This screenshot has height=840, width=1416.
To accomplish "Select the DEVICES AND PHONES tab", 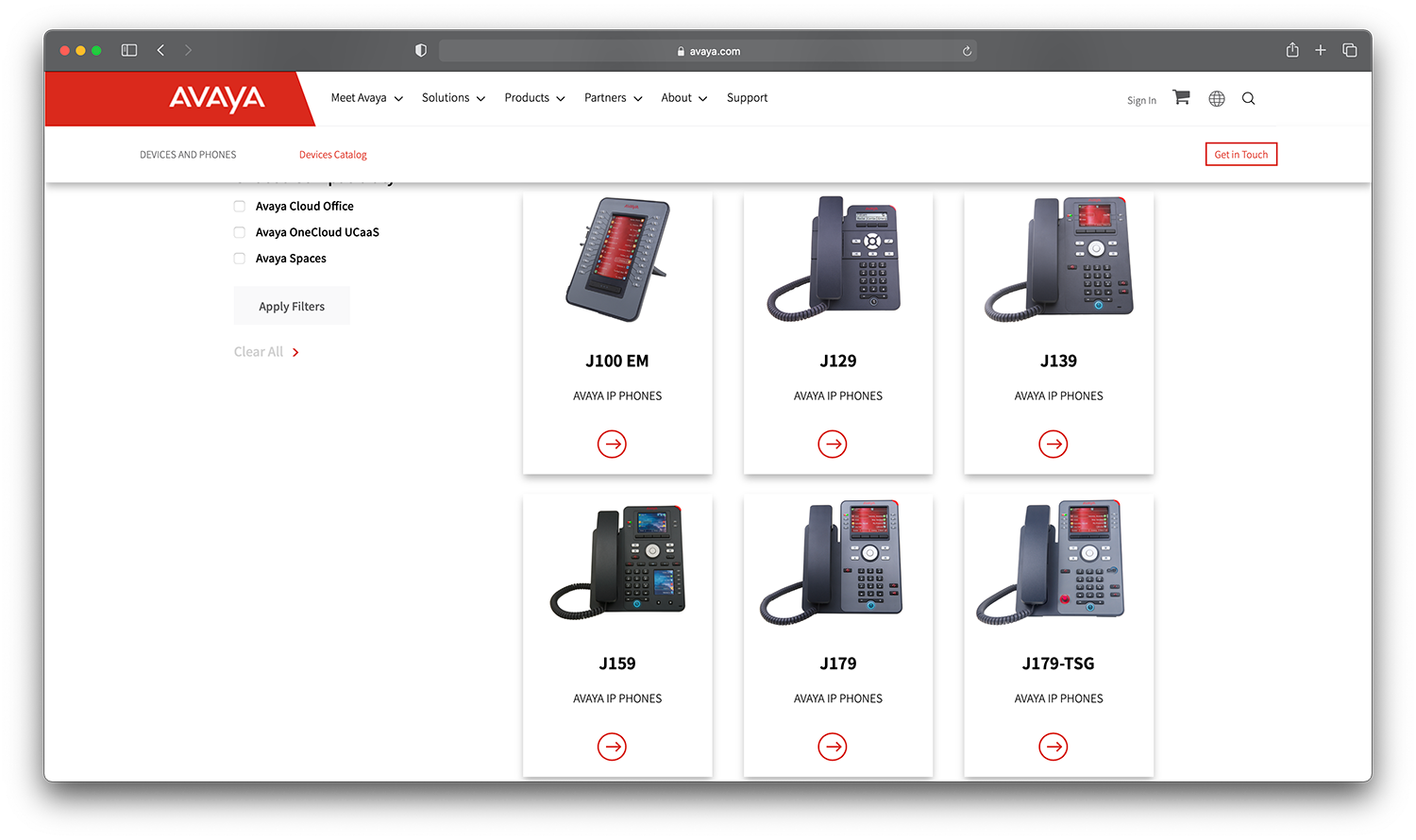I will pos(188,155).
